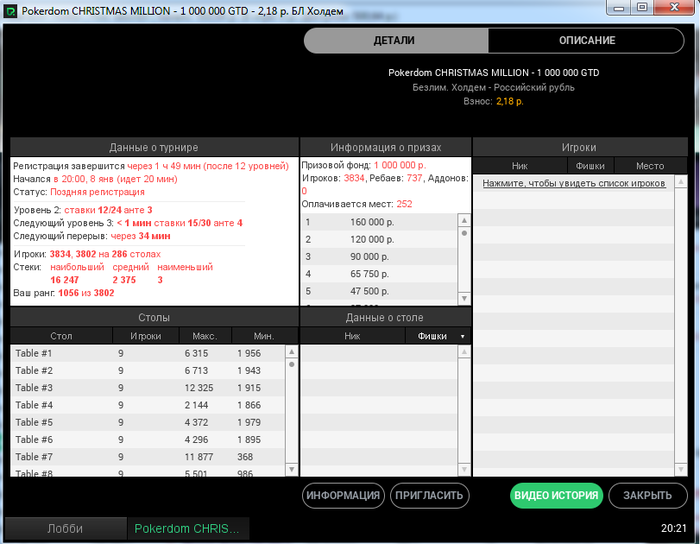Click the Взнос 2,18 р. text
700x544 pixels.
(493, 101)
